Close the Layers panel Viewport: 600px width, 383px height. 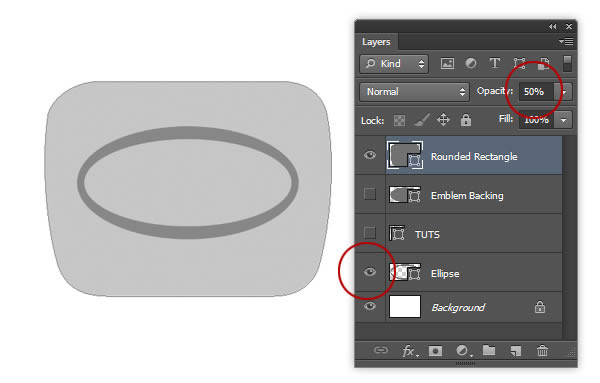(569, 26)
